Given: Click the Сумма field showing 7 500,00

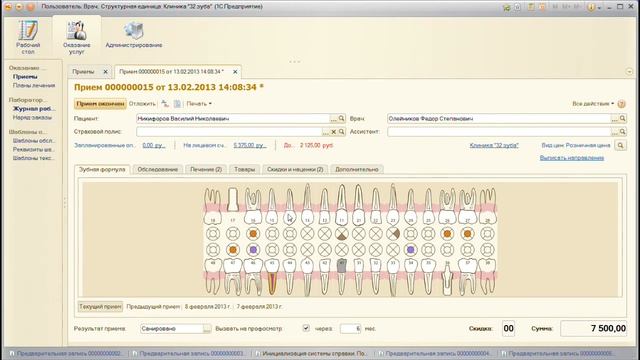Looking at the screenshot, I should (594, 329).
